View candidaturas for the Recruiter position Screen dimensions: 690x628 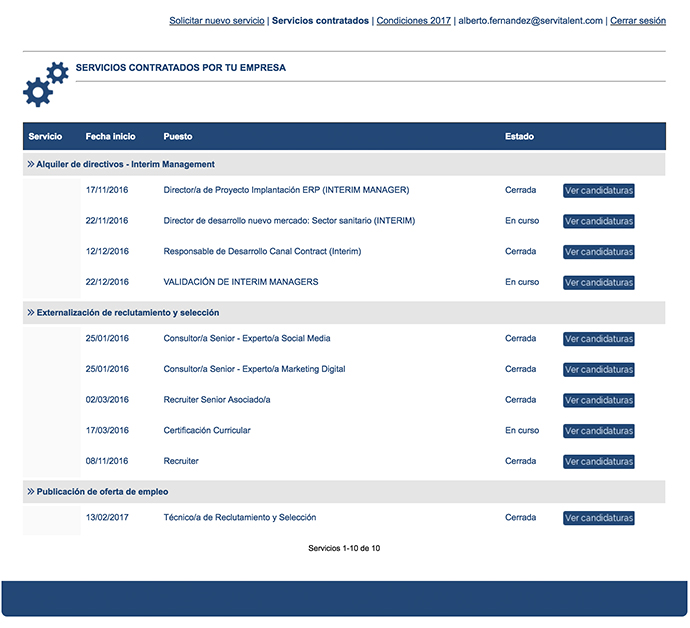(x=598, y=462)
